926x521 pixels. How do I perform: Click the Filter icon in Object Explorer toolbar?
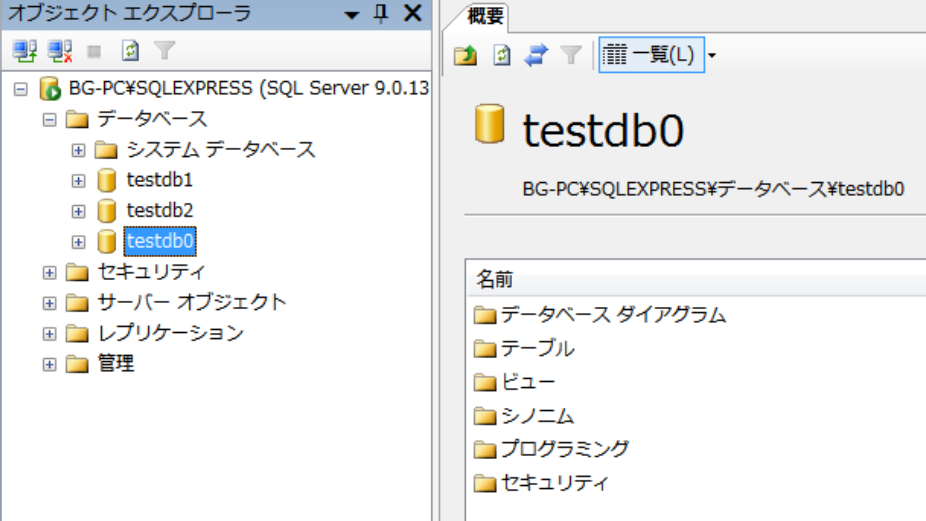(x=165, y=51)
